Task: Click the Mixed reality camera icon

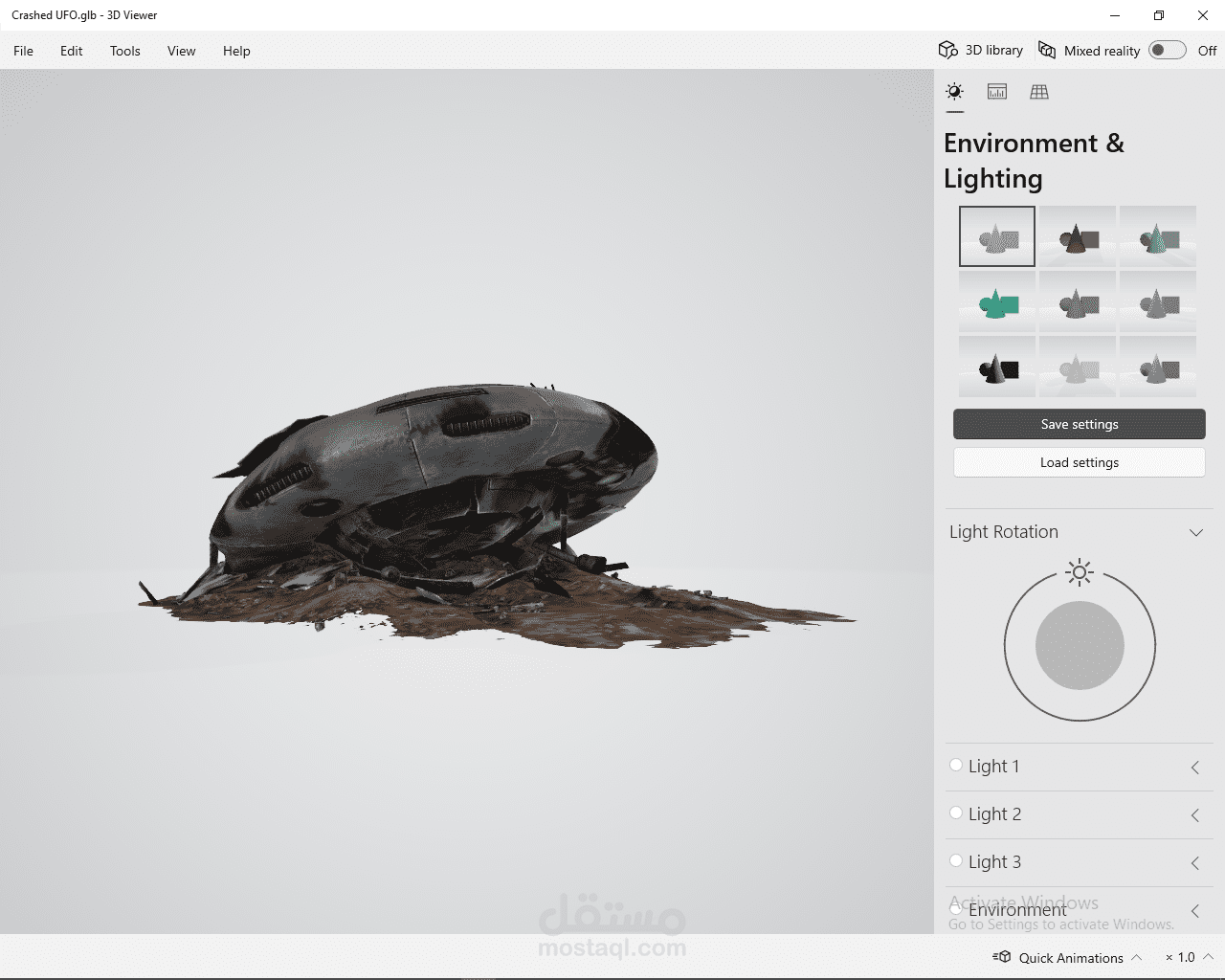Action: click(1047, 50)
